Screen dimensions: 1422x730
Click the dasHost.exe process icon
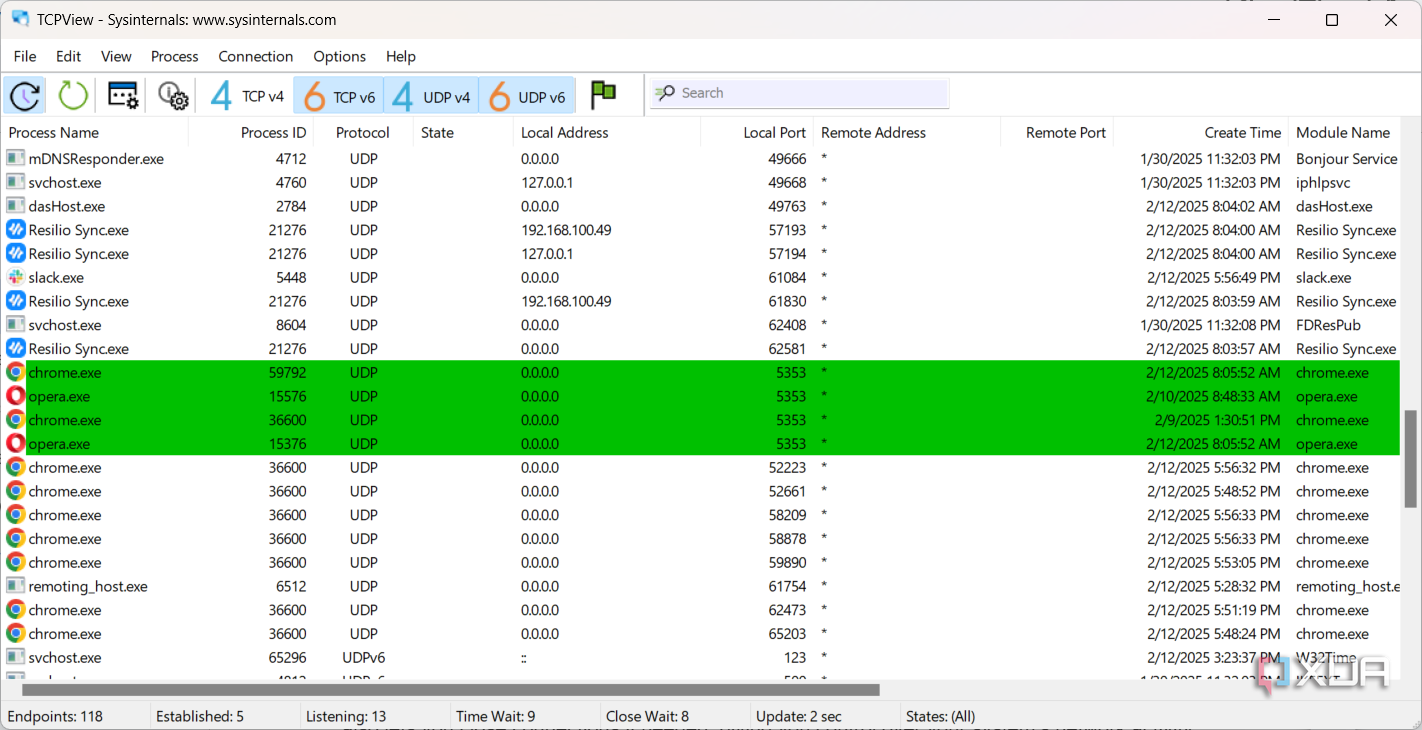click(x=15, y=206)
